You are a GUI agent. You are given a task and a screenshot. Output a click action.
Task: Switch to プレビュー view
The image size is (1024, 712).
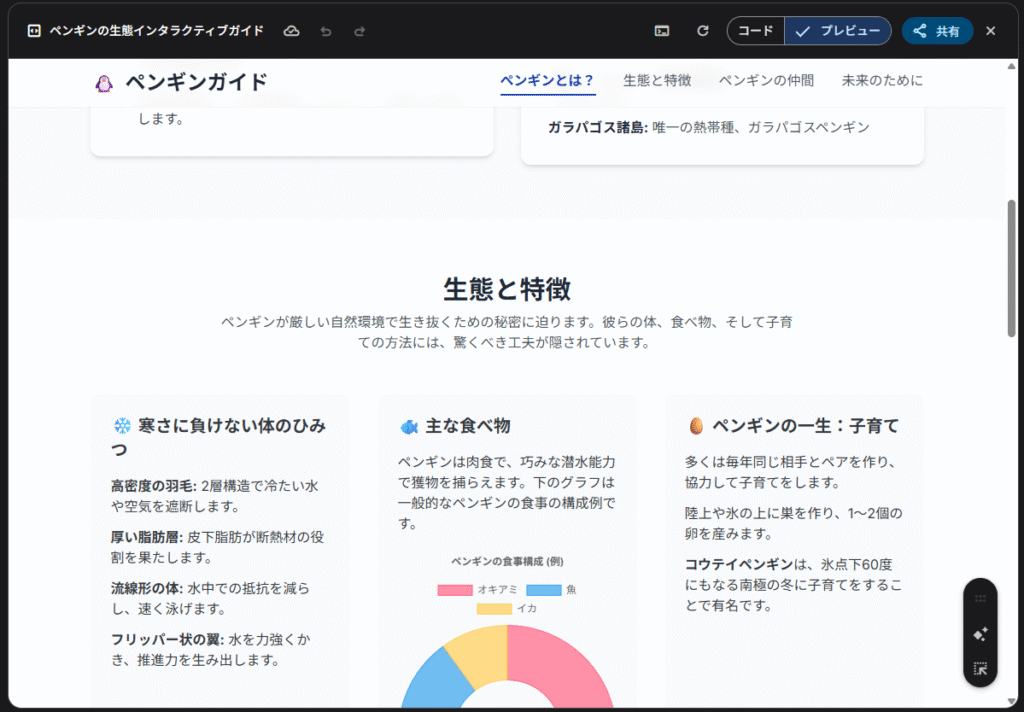(x=838, y=31)
